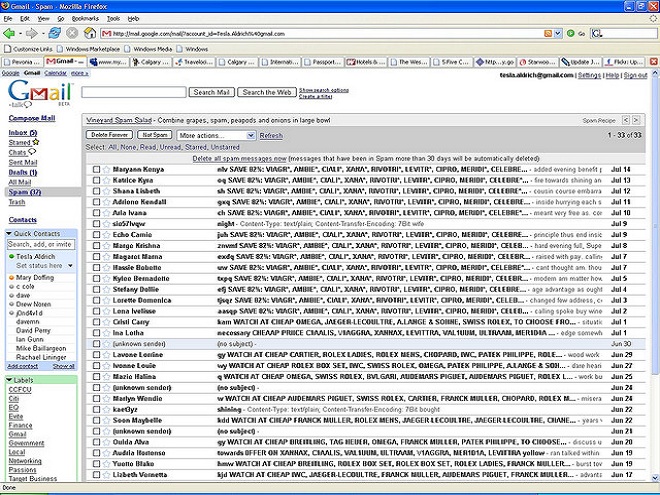The width and height of the screenshot is (660, 495).
Task: Click the Home icon in Firefox toolbar
Action: [91, 33]
